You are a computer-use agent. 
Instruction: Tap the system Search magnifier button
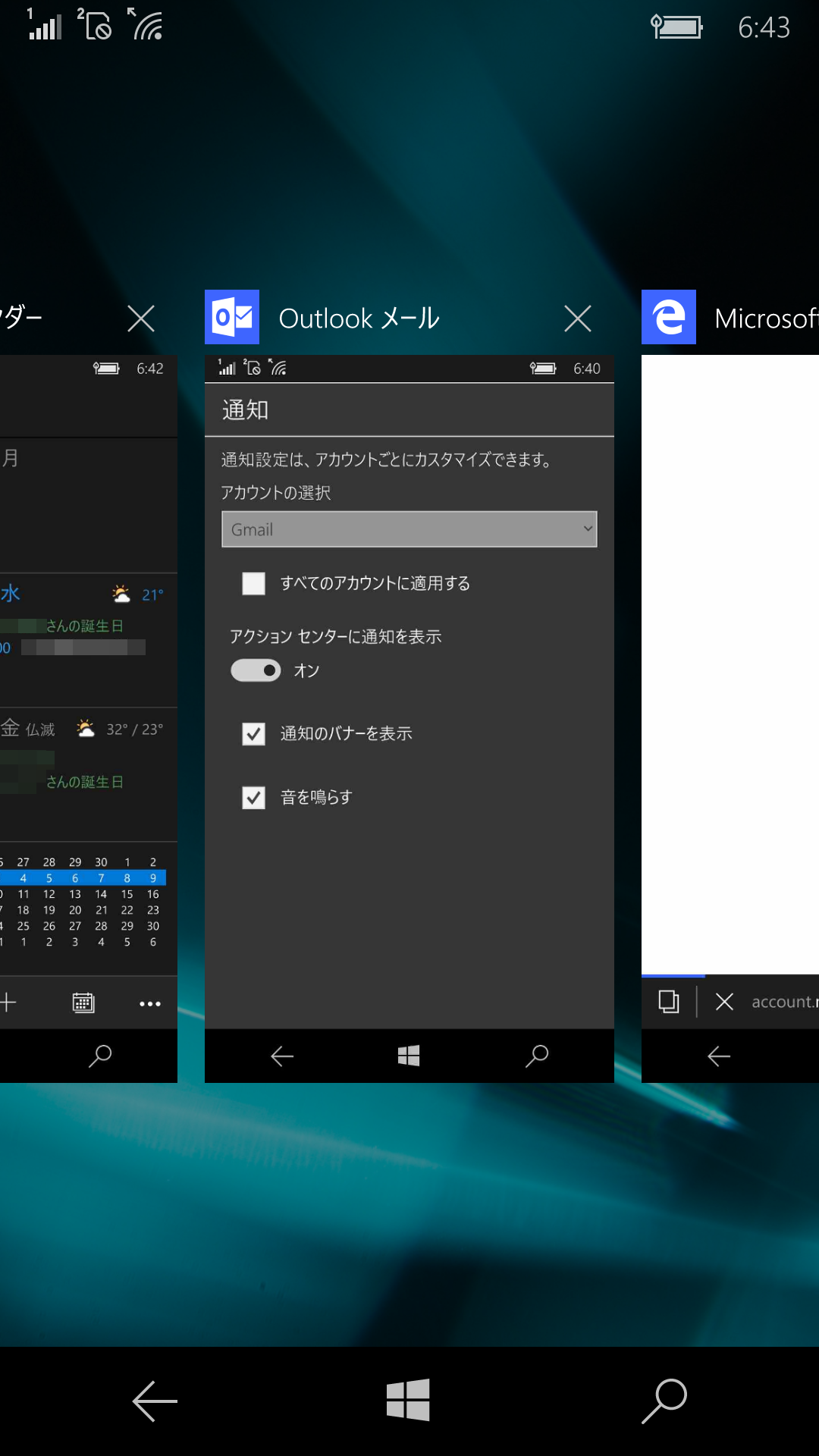(664, 1401)
